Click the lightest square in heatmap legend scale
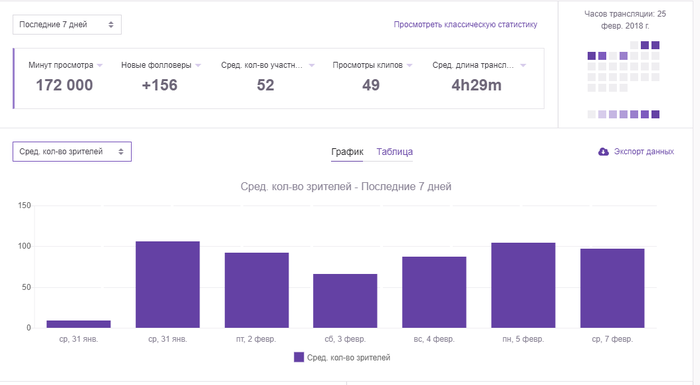 click(x=592, y=114)
